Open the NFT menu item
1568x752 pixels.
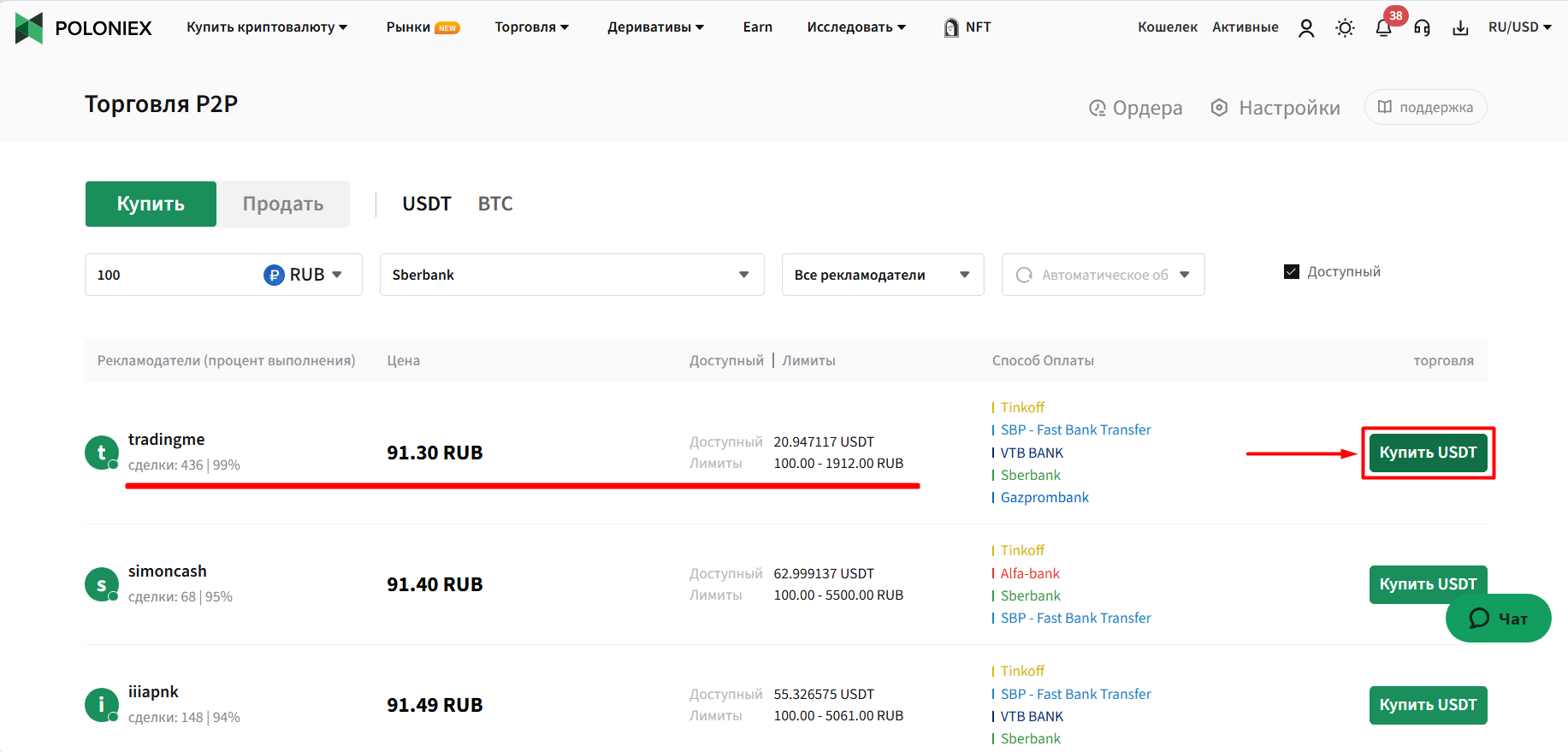(967, 27)
